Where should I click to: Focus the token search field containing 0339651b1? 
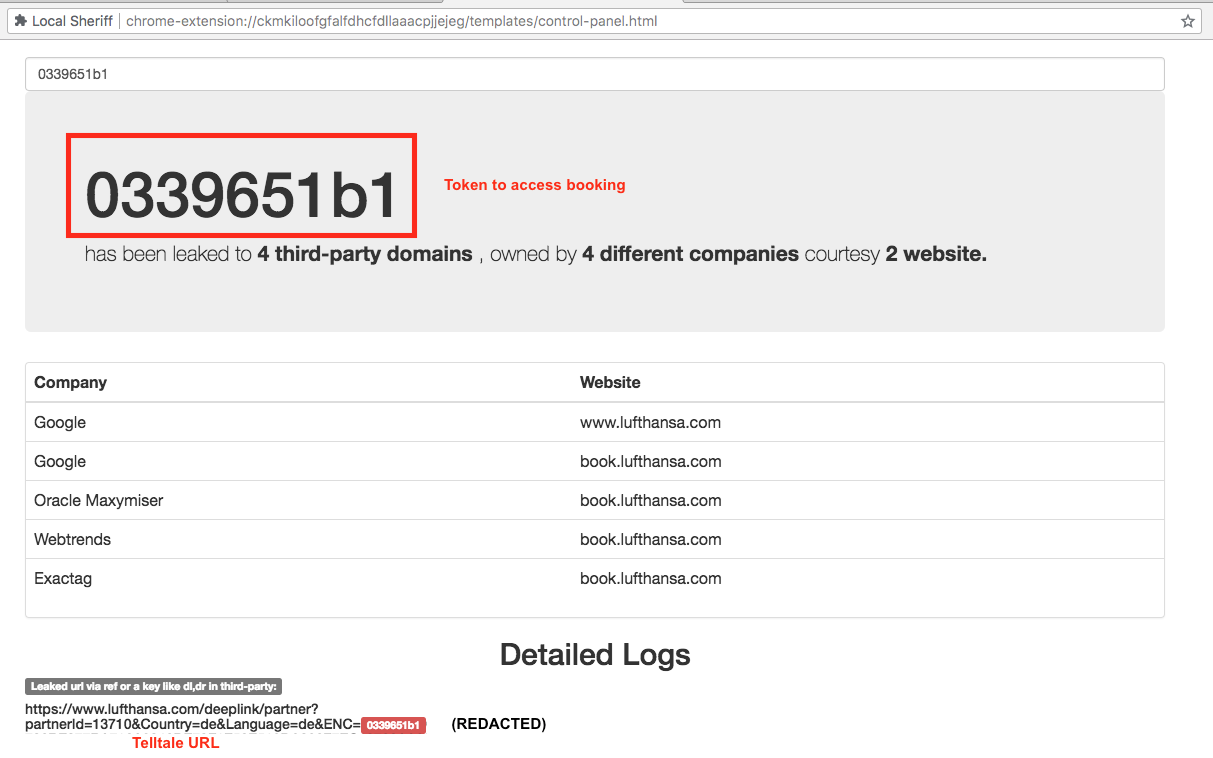click(x=595, y=74)
